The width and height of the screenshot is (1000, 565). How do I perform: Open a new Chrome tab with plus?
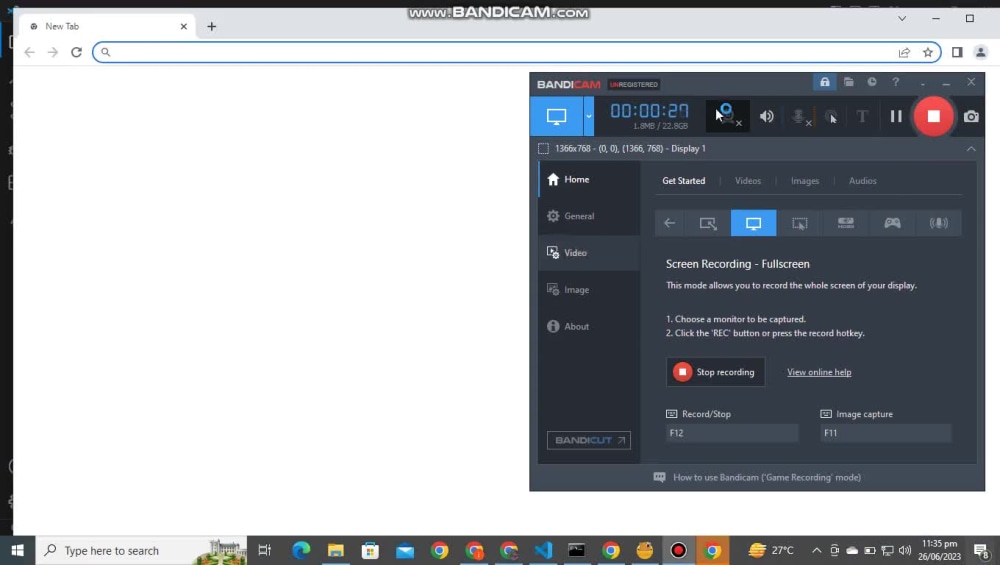click(x=212, y=27)
